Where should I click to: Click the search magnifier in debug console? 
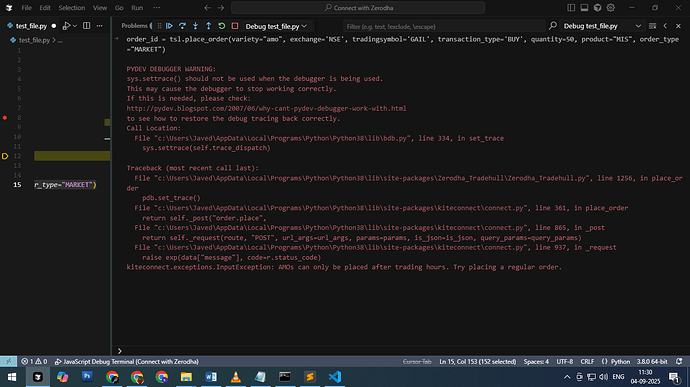[x=553, y=26]
